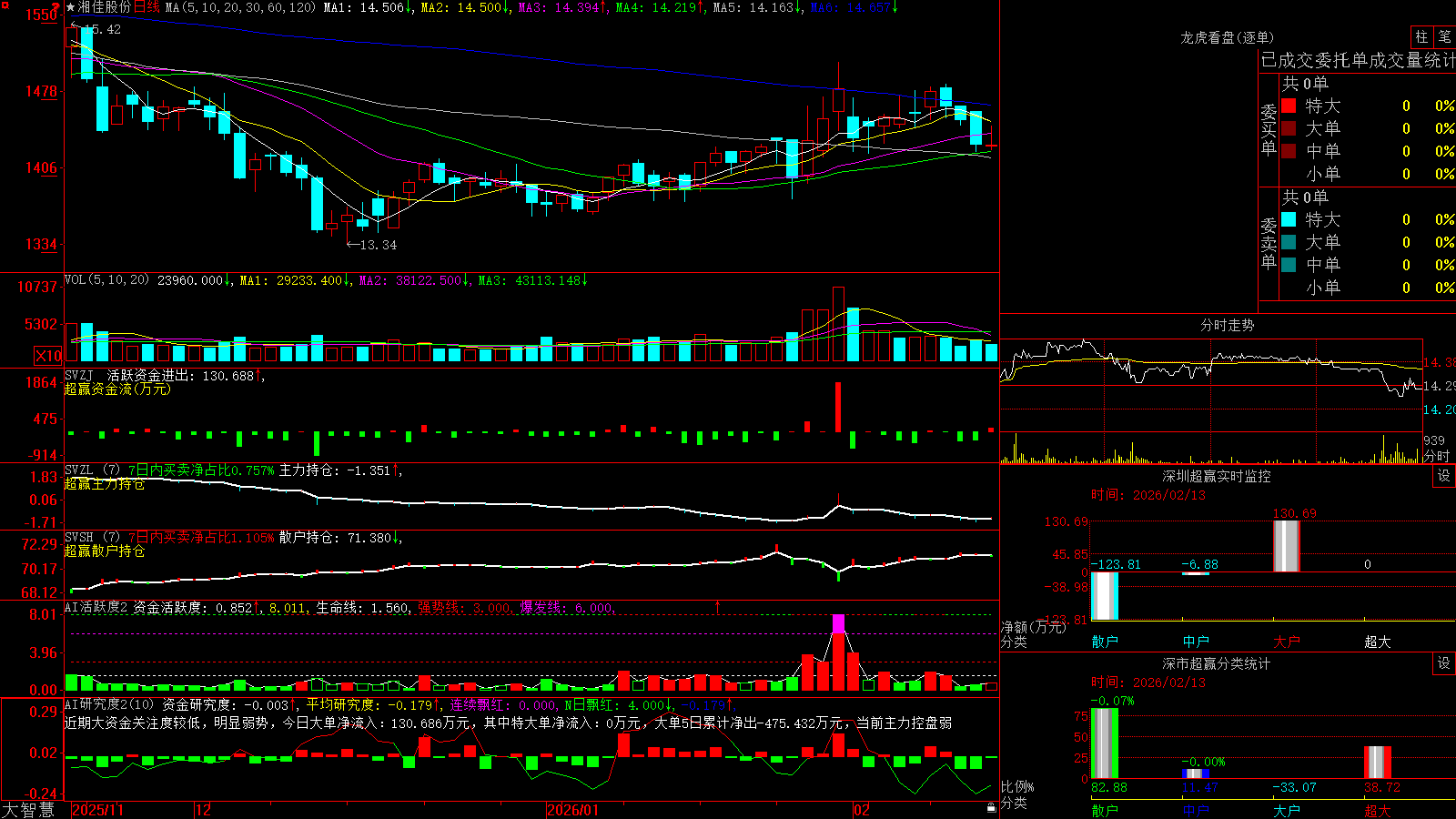The image size is (1456, 819).
Task: Click the padlock icon on the timeline
Action: click(x=992, y=807)
